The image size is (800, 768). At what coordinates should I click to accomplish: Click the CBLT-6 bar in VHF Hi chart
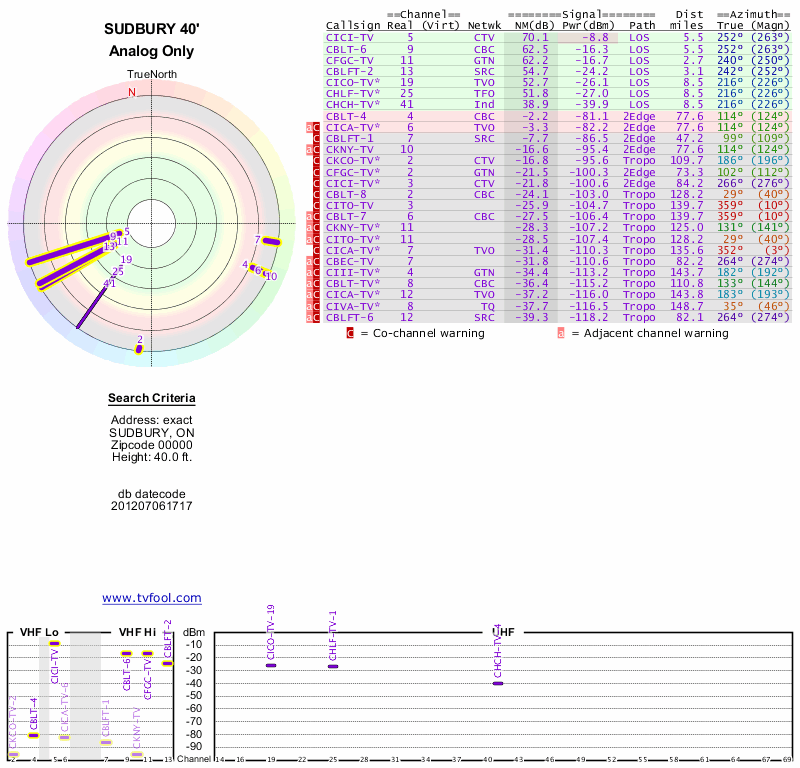[127, 654]
